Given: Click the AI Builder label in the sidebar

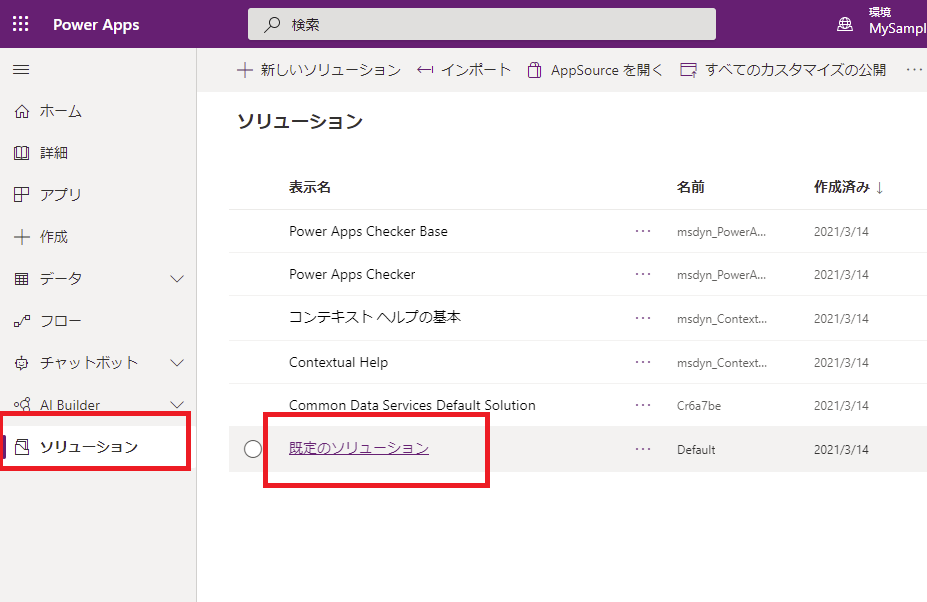Looking at the screenshot, I should click(70, 405).
